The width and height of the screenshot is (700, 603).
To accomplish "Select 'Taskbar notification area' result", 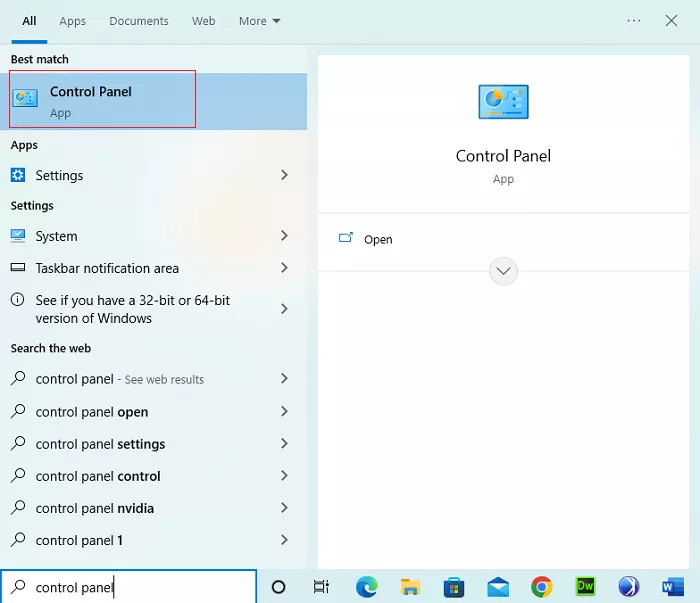I will [153, 268].
